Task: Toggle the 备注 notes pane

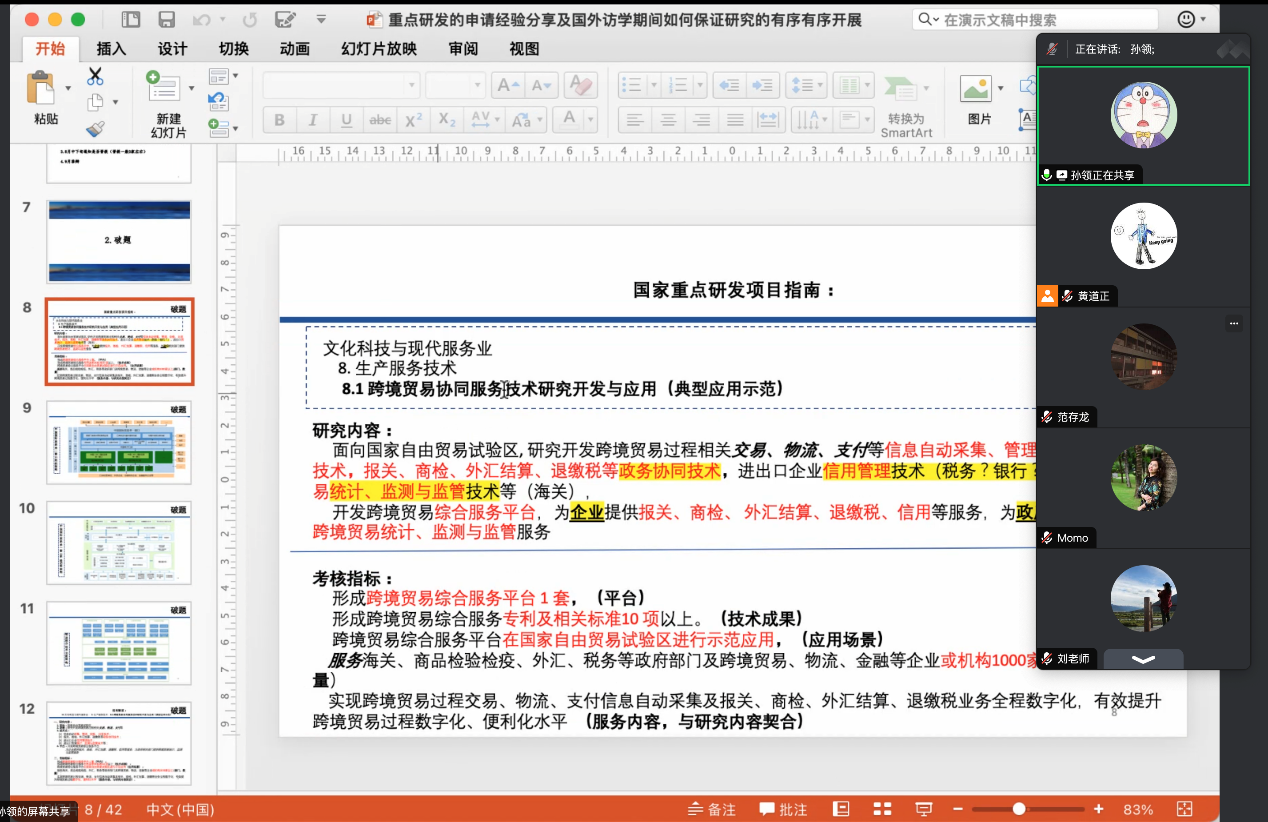Action: click(711, 809)
